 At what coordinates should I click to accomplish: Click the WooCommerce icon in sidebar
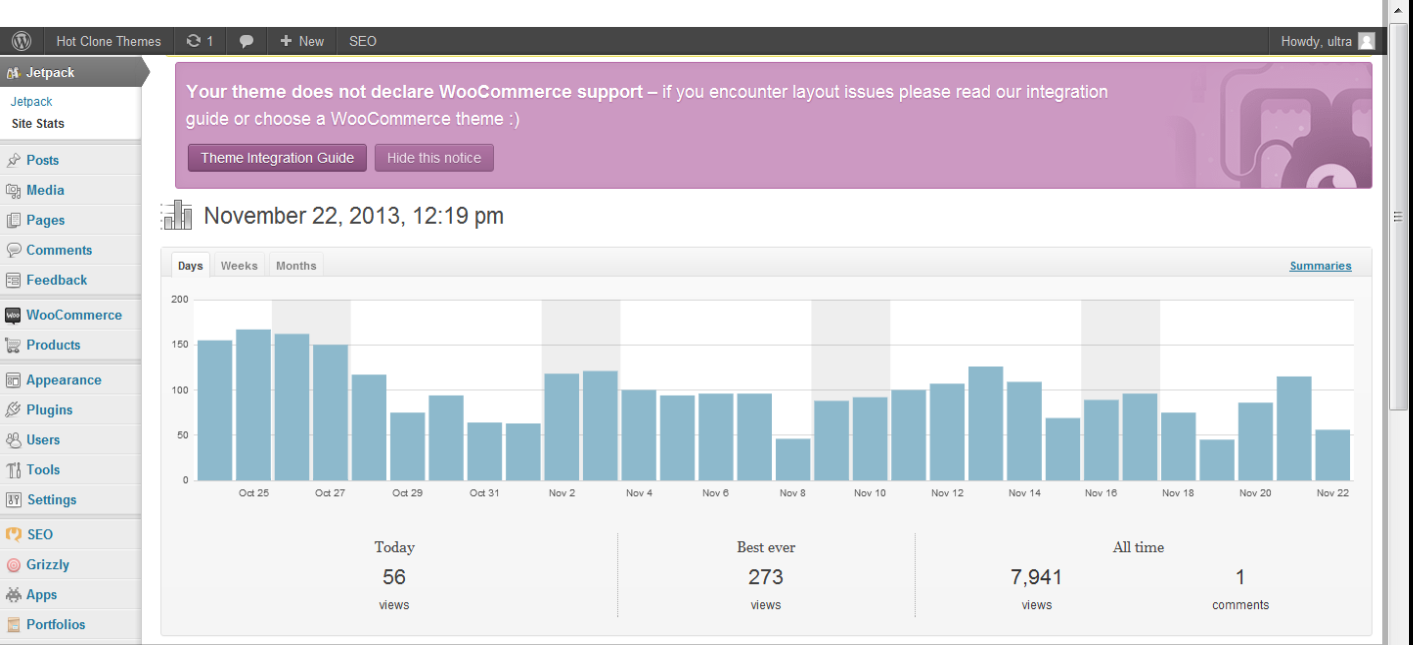tap(13, 315)
